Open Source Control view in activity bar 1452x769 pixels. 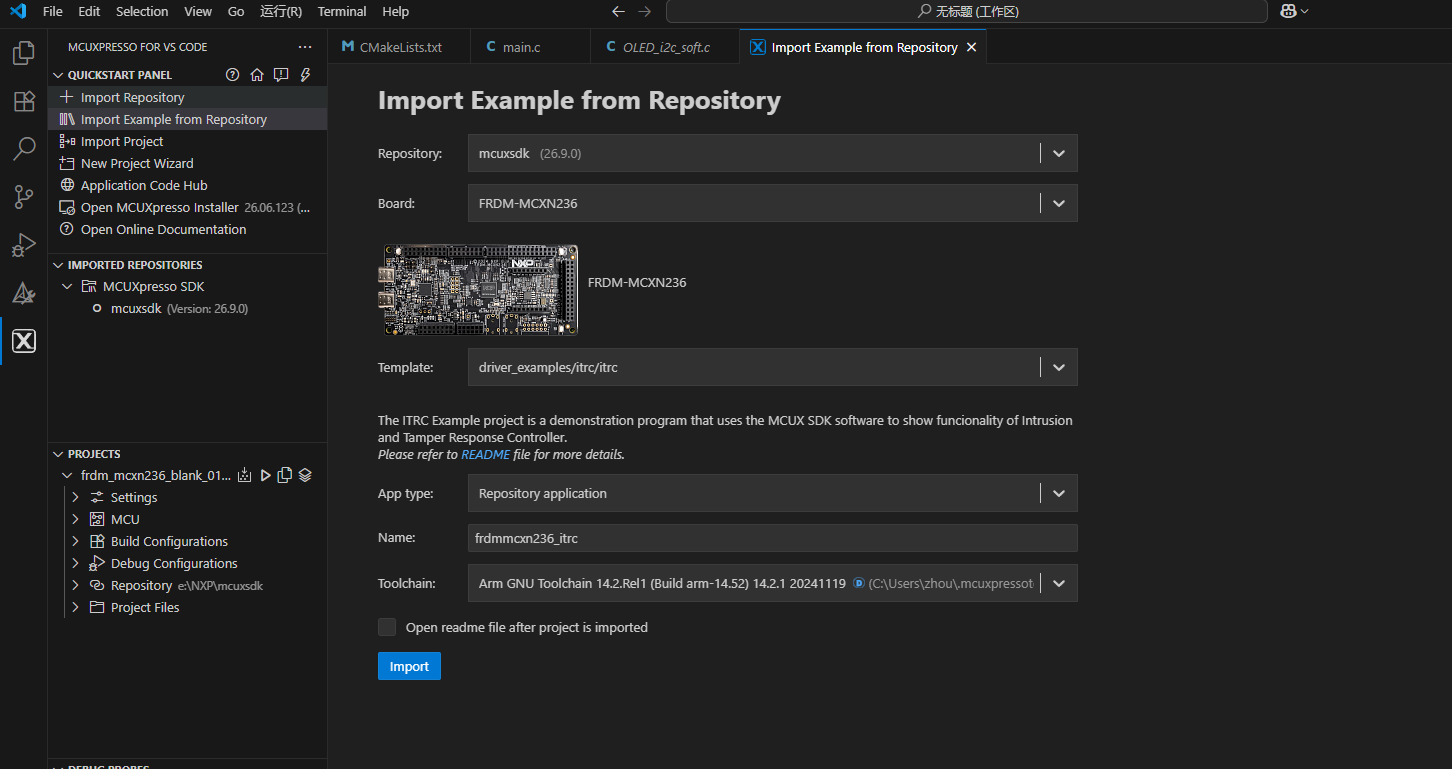(23, 197)
